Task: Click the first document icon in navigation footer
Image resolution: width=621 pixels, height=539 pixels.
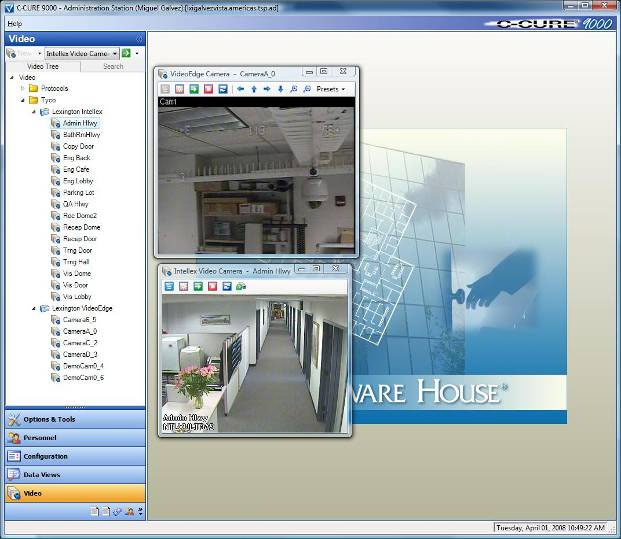Action: [94, 511]
